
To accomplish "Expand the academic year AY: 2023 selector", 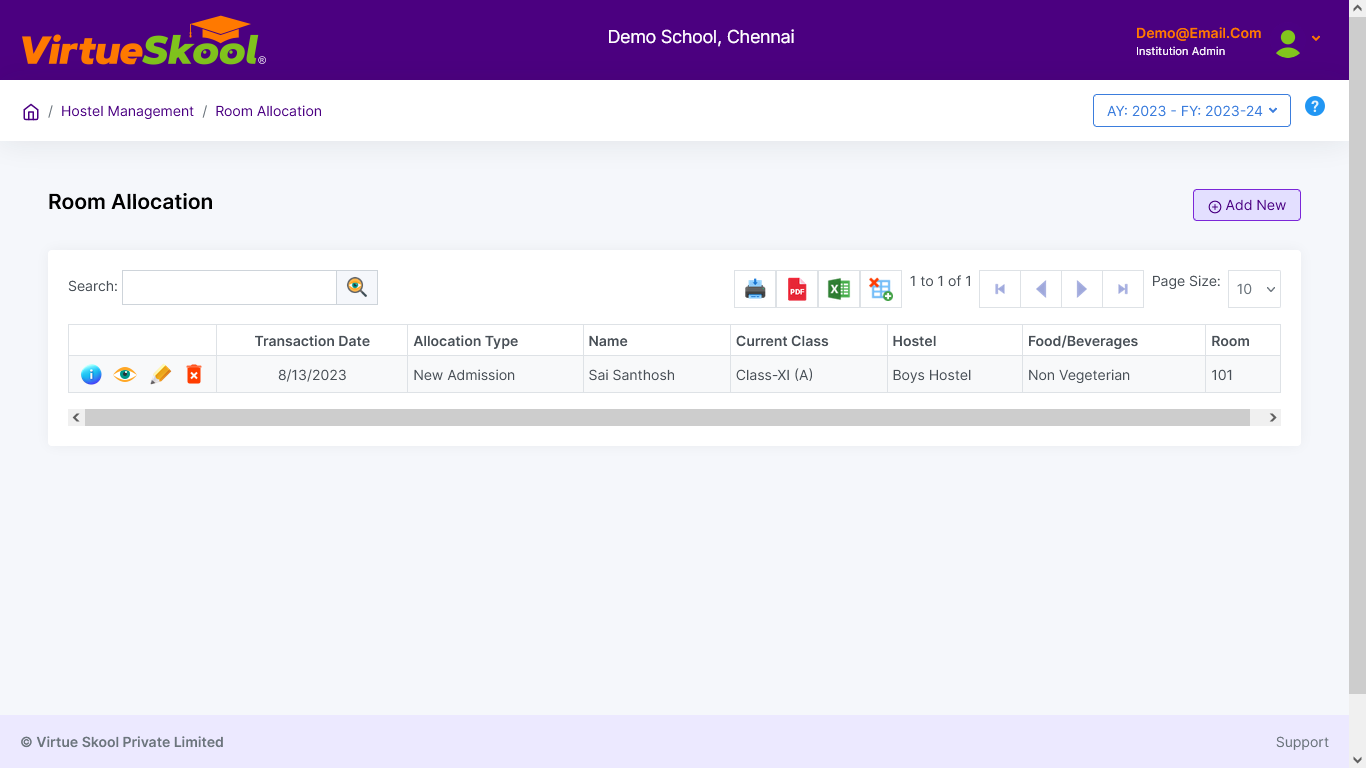I will (1191, 111).
